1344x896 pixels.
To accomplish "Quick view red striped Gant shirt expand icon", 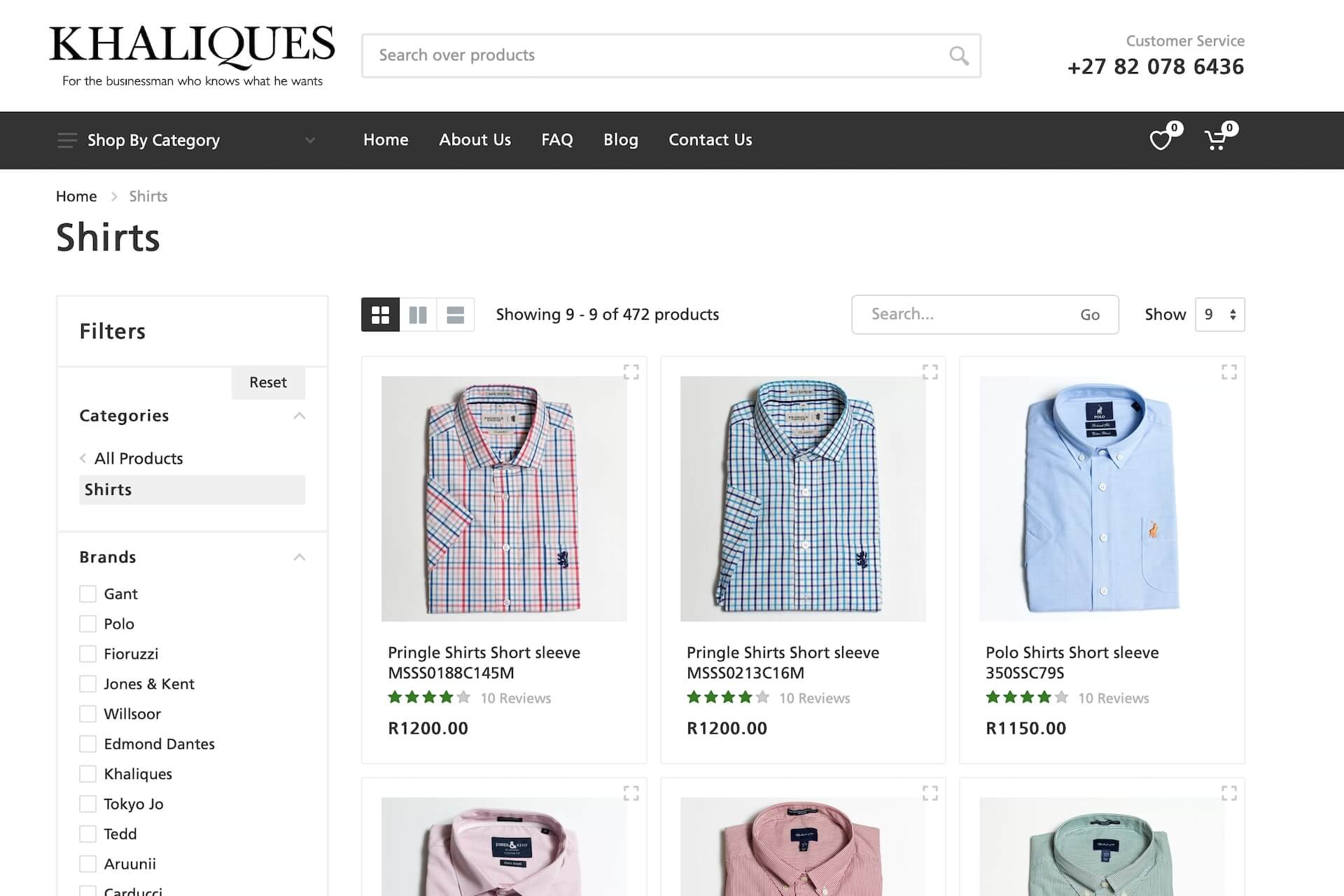I will tap(930, 793).
